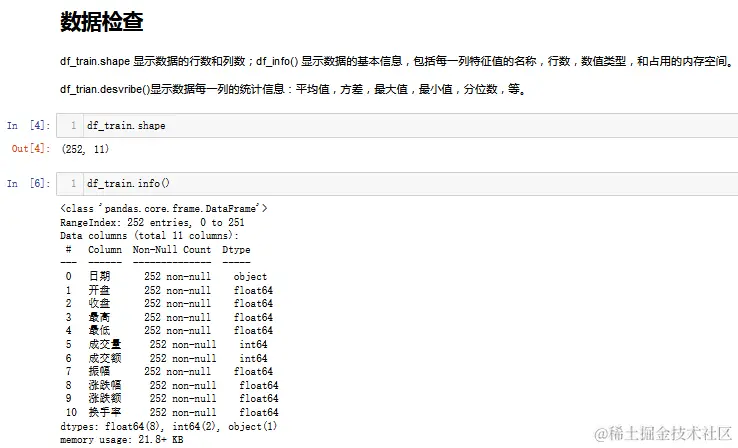Viewport: 738px width, 448px height.
Task: Click the object dtype of 日期
Action: [x=250, y=277]
